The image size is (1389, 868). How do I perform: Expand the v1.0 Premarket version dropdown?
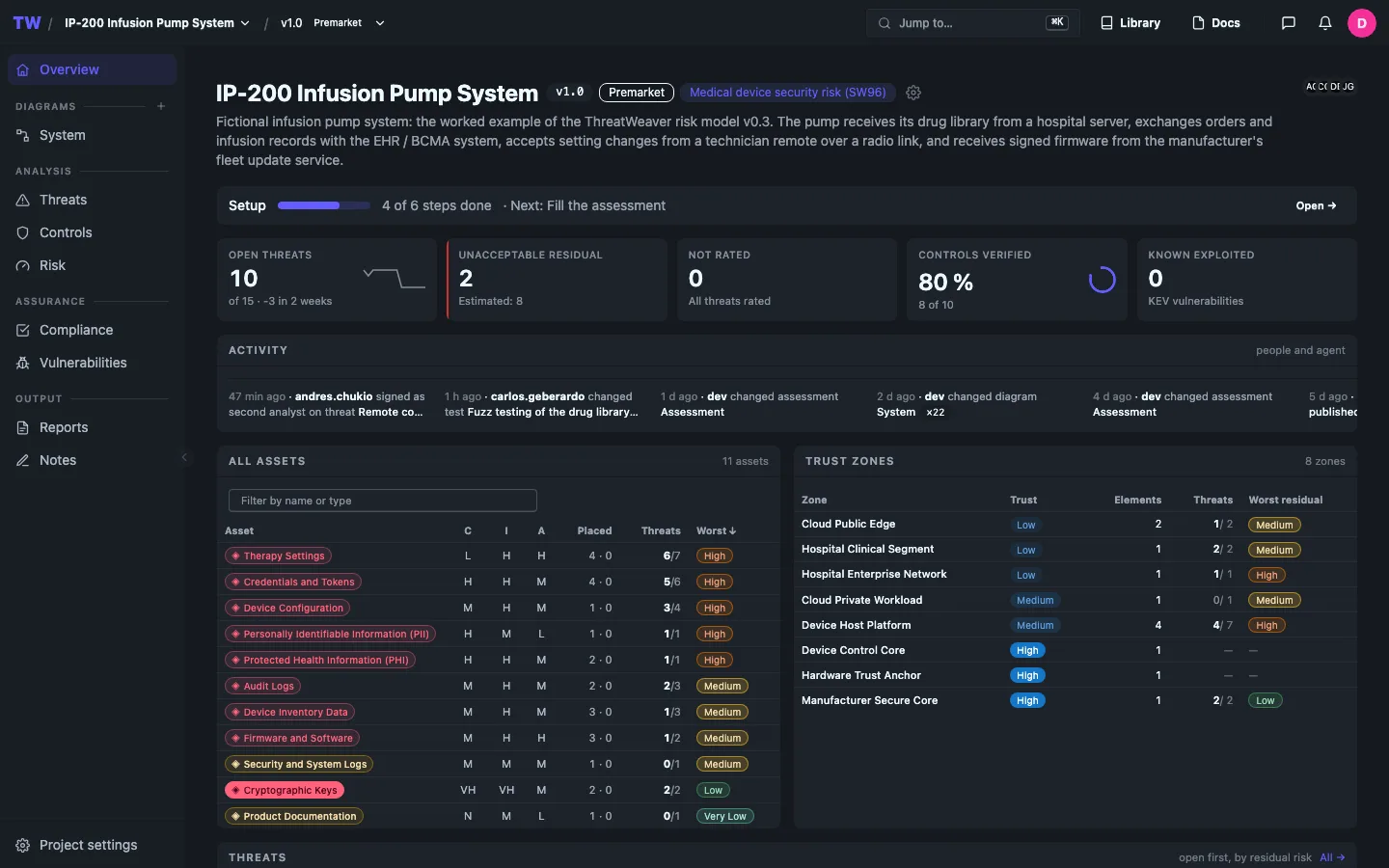(x=333, y=23)
